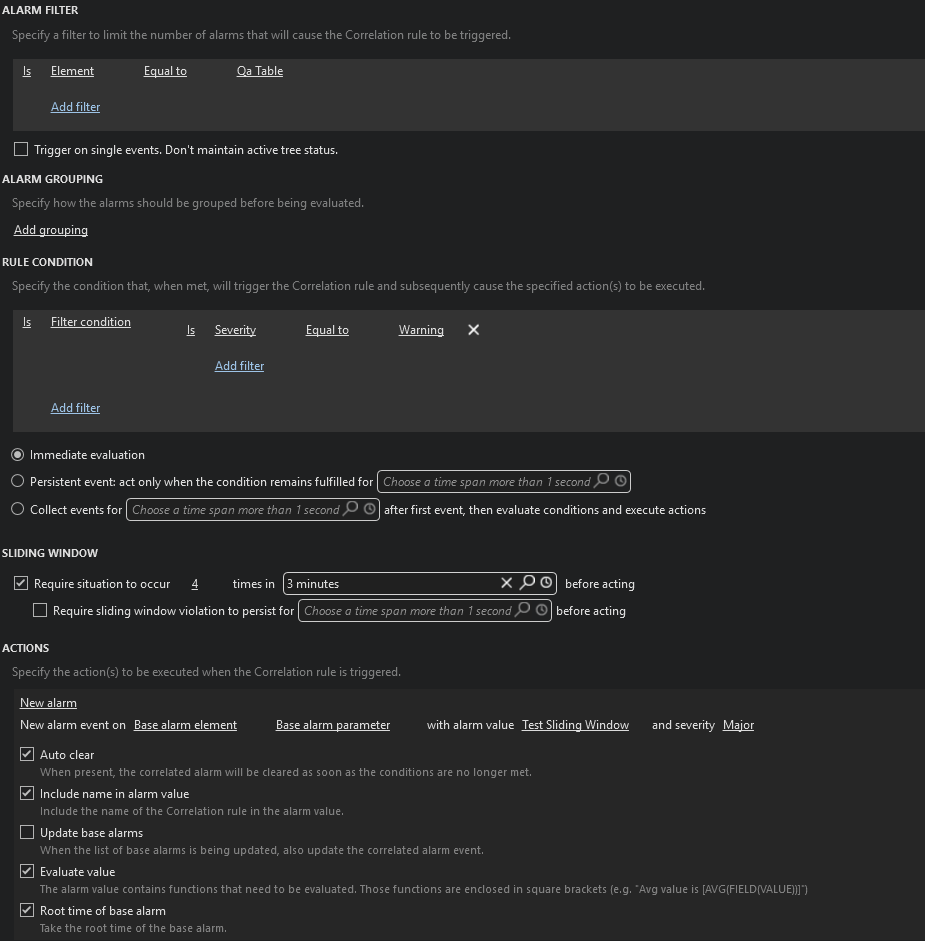Edit the Test Sliding Window alarm value
925x941 pixels.
pyautogui.click(x=575, y=725)
